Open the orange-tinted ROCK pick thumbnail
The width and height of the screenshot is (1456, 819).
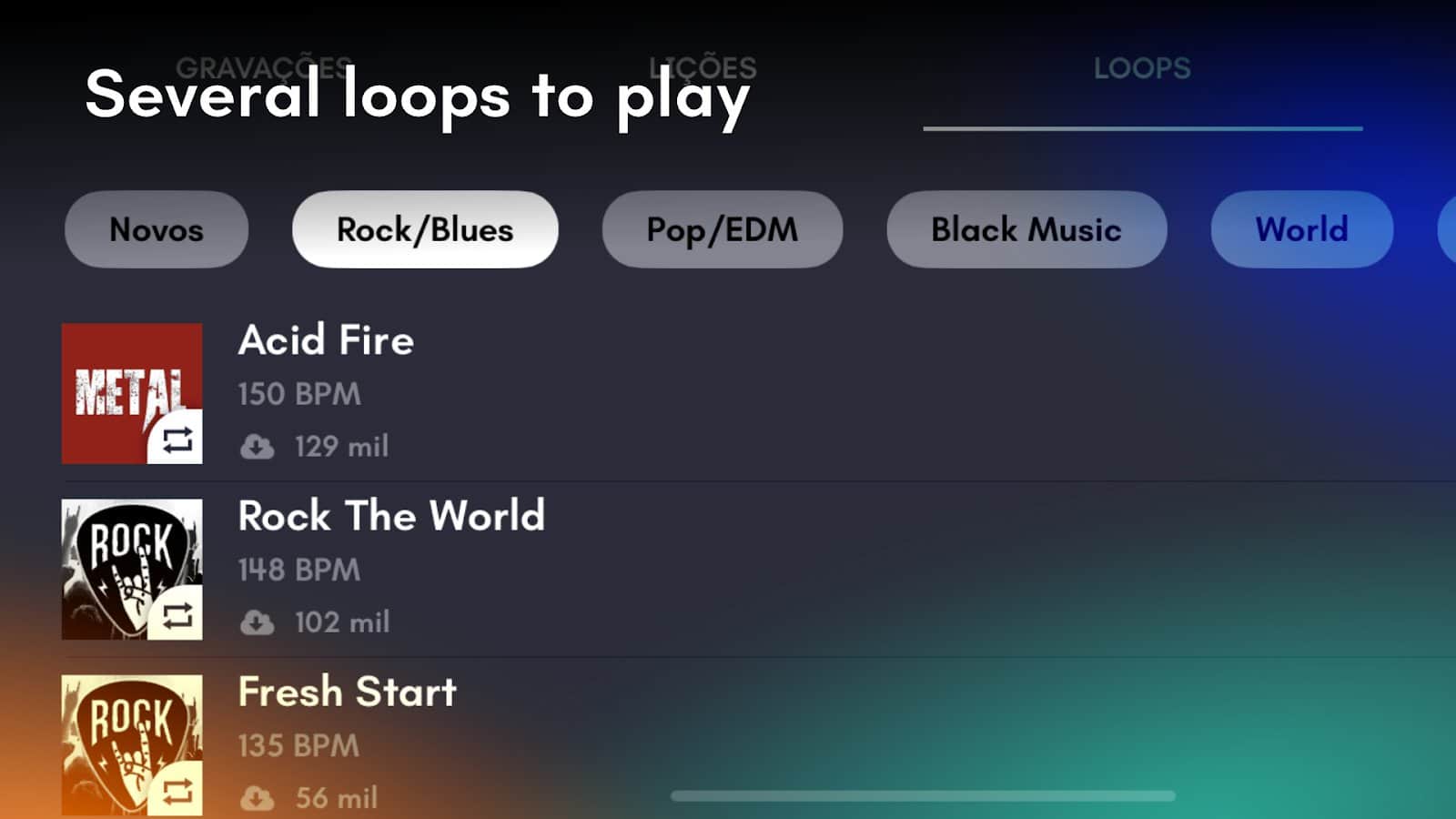pyautogui.click(x=132, y=744)
